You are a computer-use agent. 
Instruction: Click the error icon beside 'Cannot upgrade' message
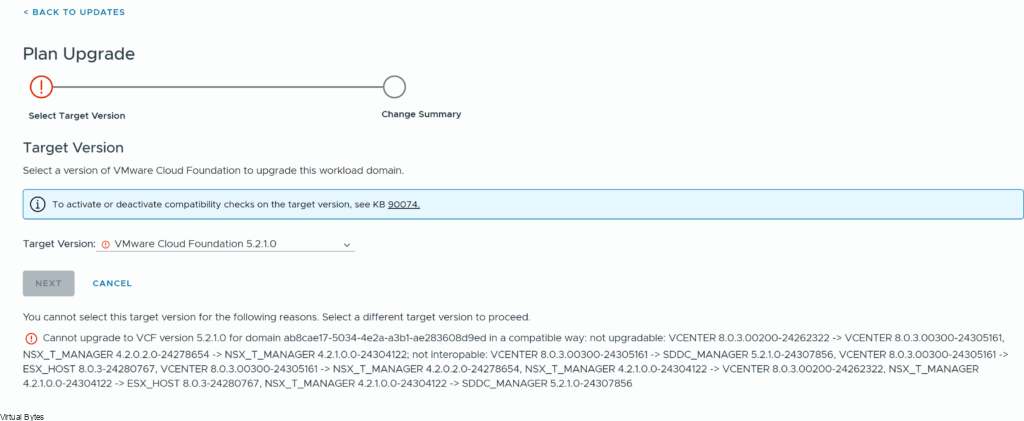[30, 338]
